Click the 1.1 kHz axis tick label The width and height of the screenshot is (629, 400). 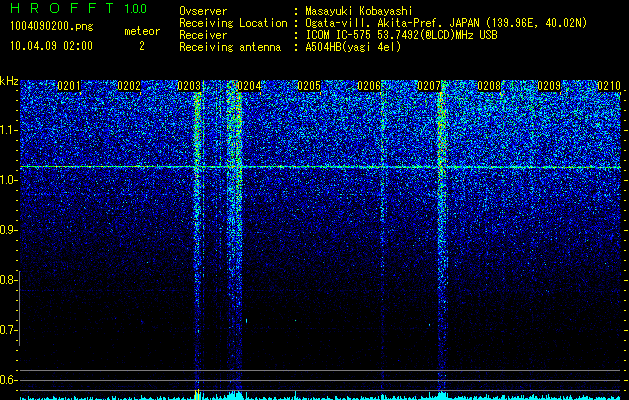(8, 130)
